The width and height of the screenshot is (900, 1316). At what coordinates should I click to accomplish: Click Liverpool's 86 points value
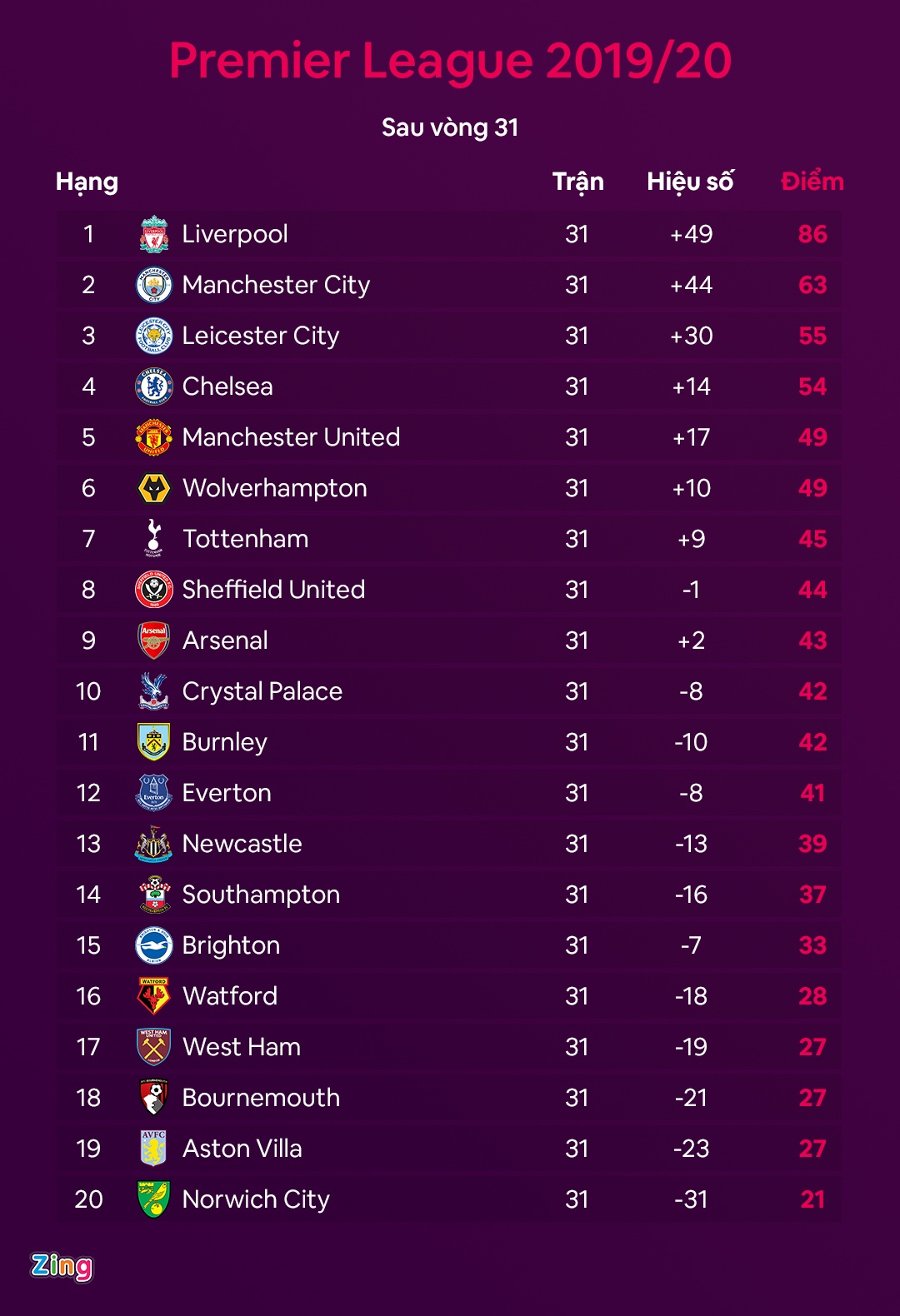812,234
